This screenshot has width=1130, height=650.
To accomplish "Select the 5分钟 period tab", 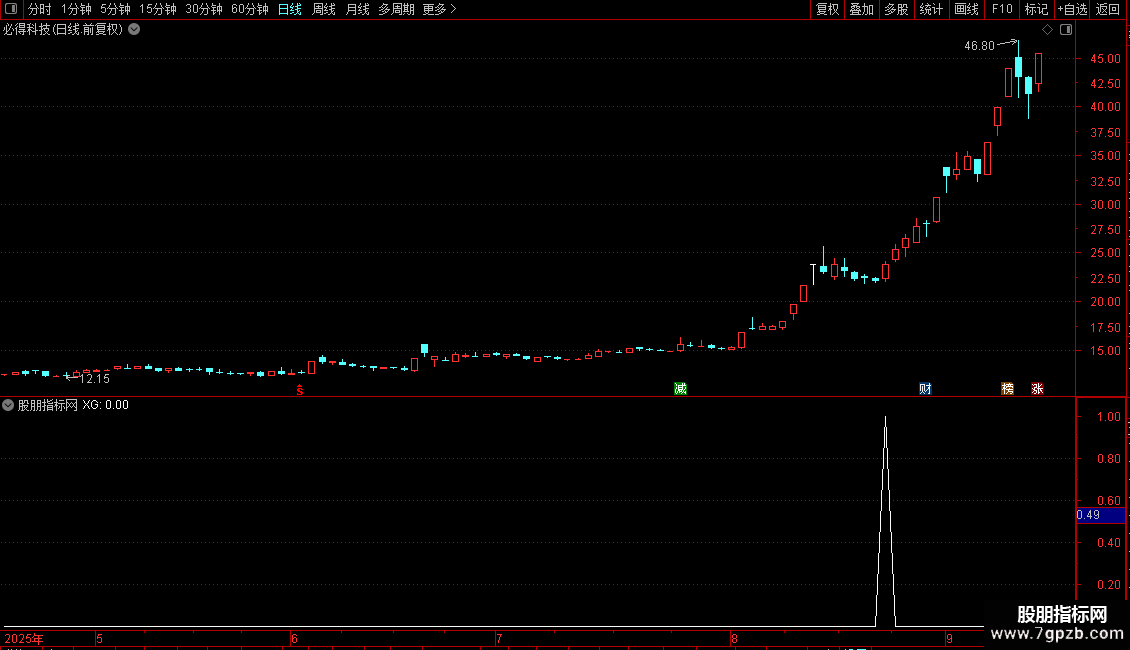I will [x=115, y=9].
